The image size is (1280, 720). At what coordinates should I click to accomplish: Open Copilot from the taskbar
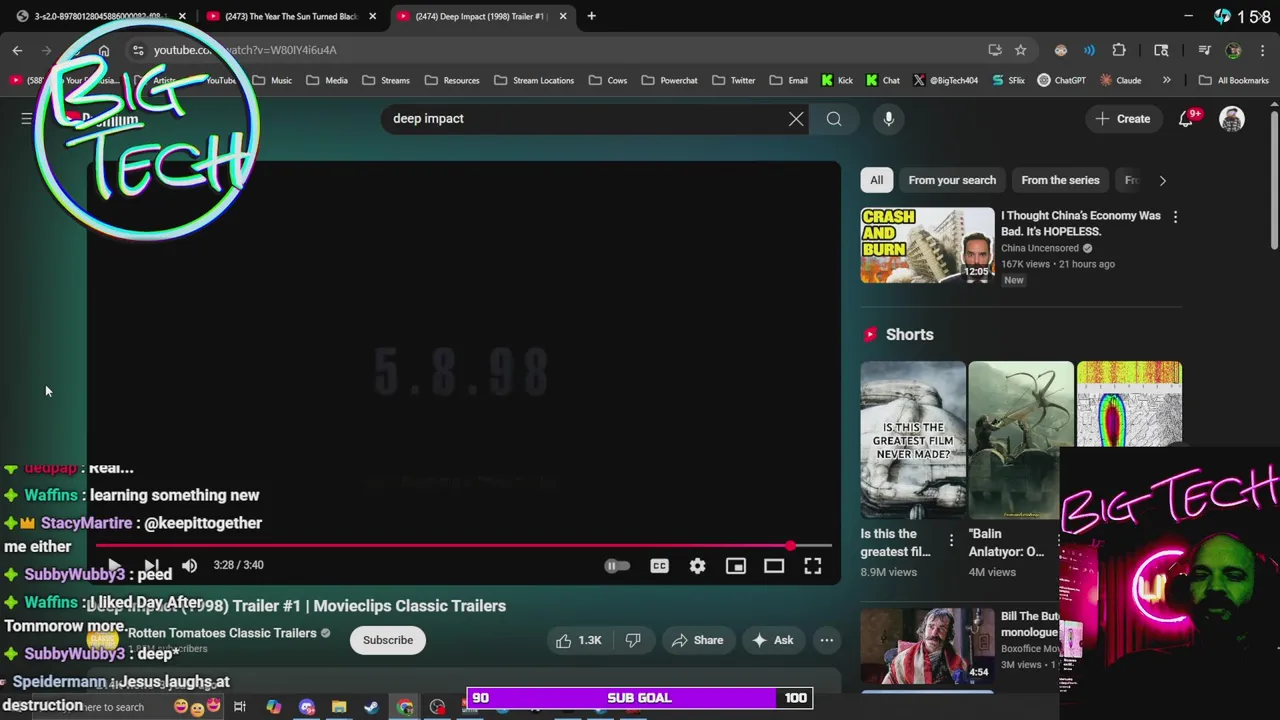[x=273, y=707]
